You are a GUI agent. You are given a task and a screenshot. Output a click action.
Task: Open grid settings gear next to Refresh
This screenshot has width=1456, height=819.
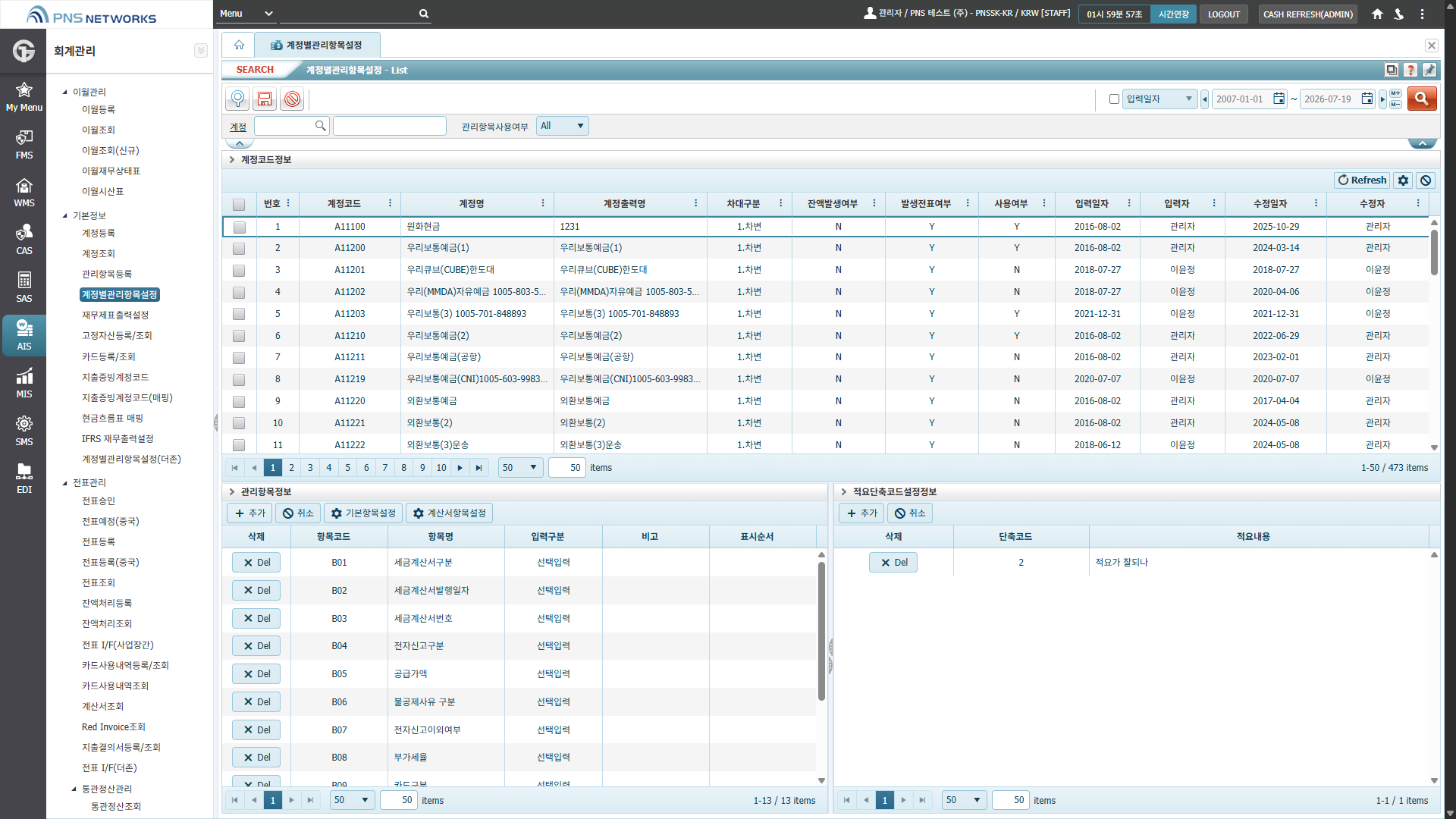click(1403, 180)
